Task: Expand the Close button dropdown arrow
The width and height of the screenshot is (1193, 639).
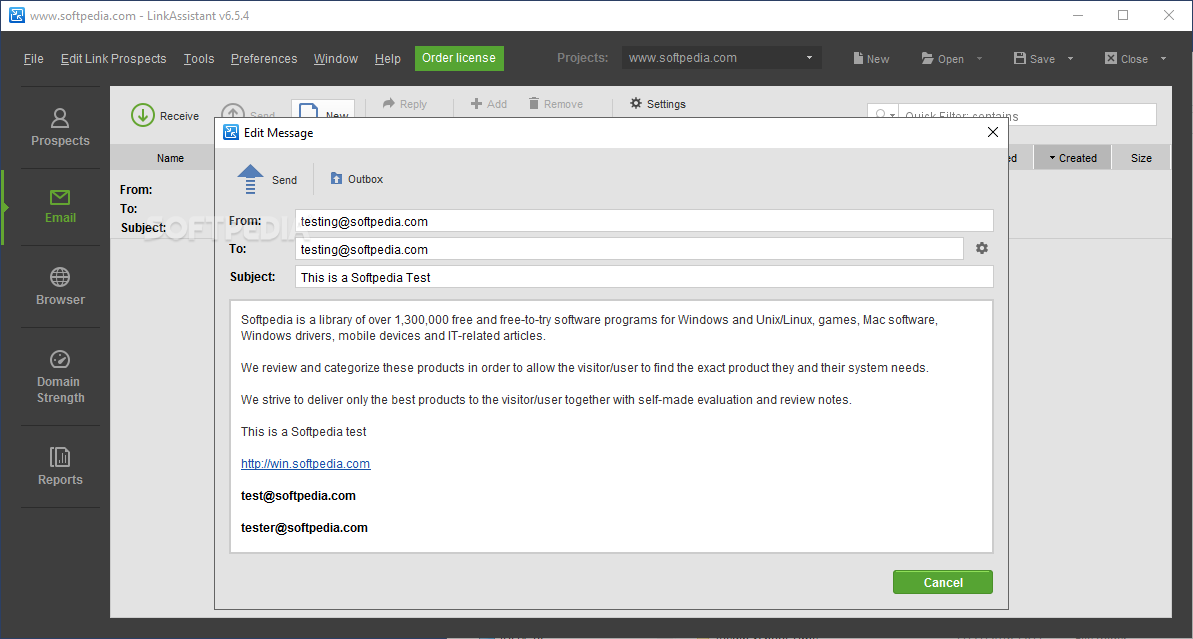Action: (x=1163, y=59)
